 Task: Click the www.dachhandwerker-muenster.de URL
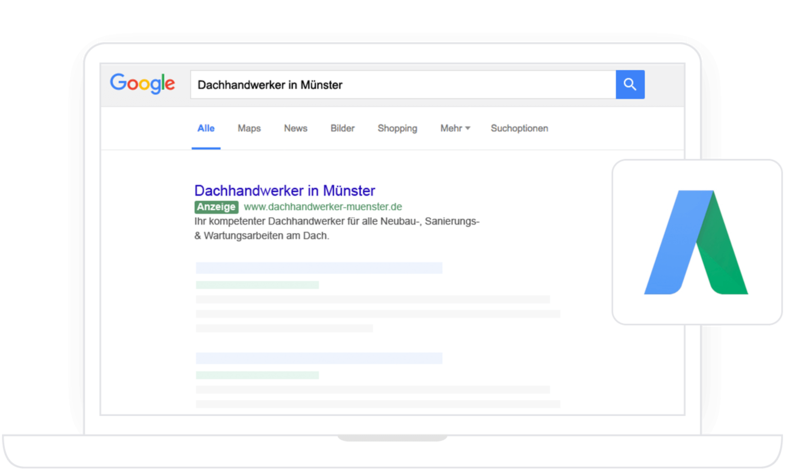pyautogui.click(x=323, y=207)
